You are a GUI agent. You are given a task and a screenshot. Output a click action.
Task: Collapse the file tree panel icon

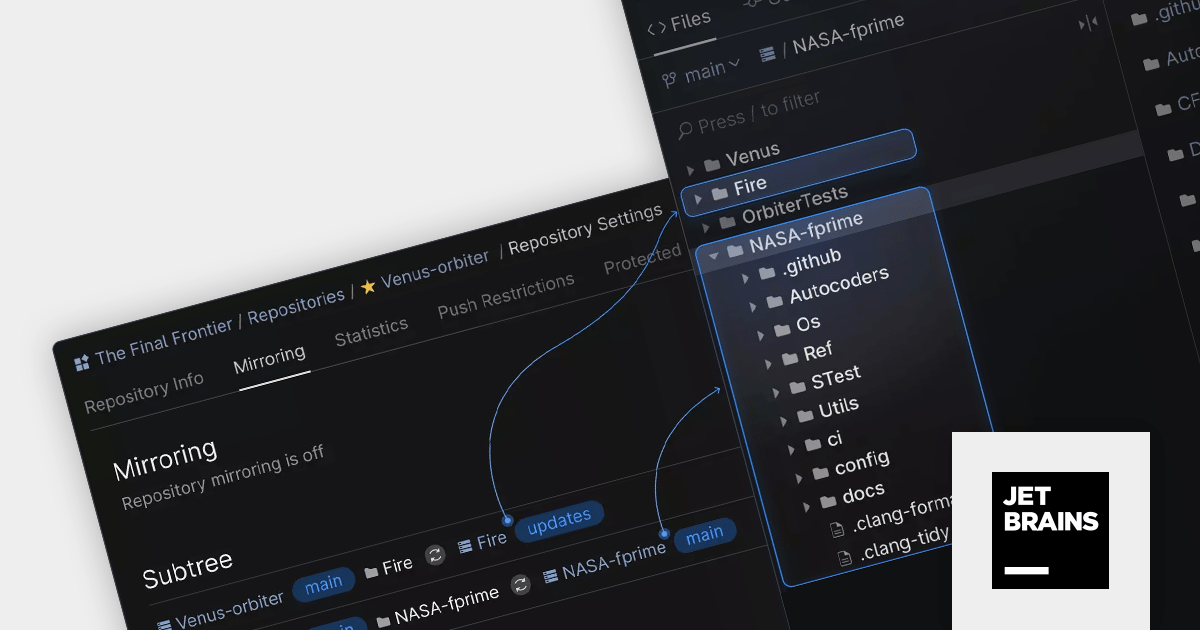tap(1088, 24)
